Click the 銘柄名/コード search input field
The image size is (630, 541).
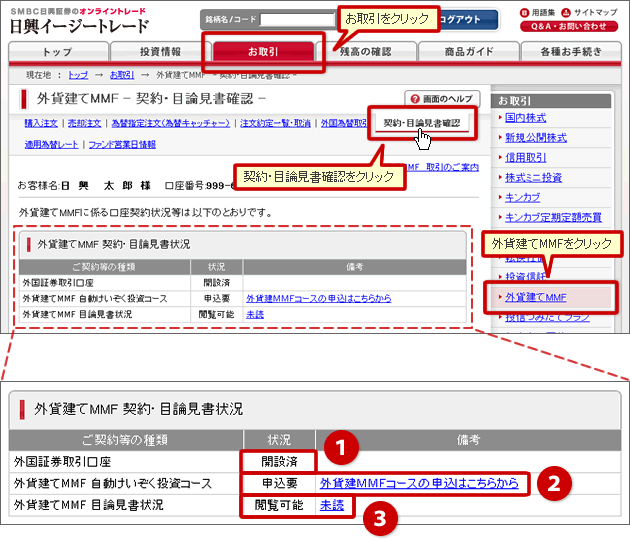(297, 19)
